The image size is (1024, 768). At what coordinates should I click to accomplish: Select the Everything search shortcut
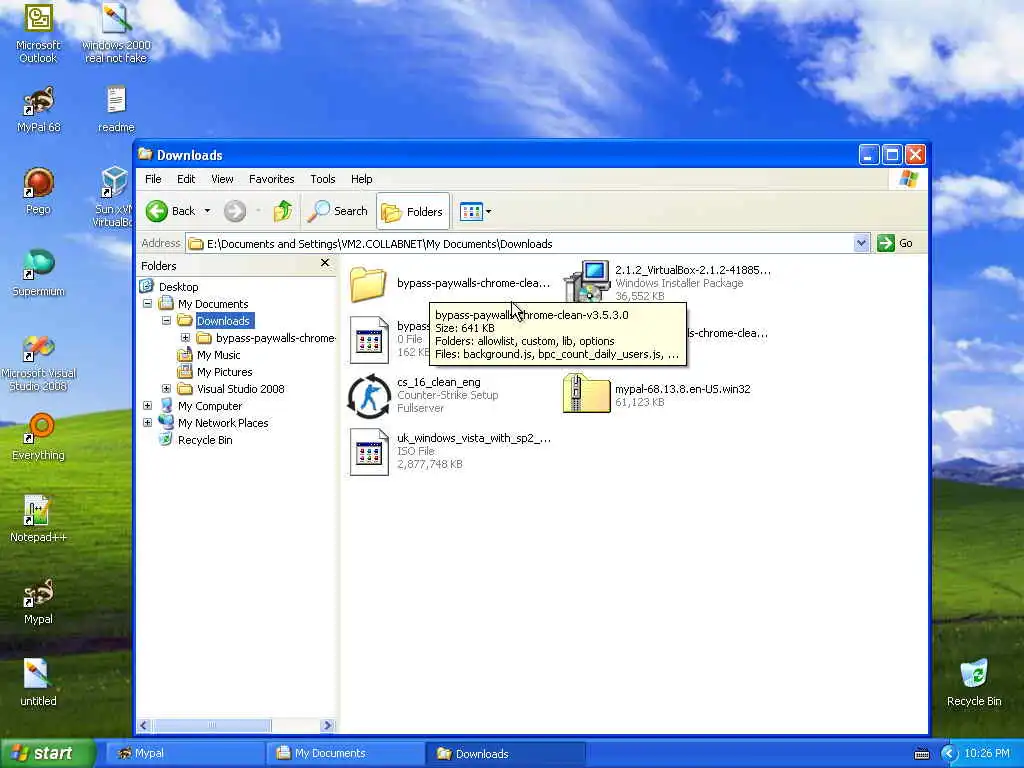38,437
